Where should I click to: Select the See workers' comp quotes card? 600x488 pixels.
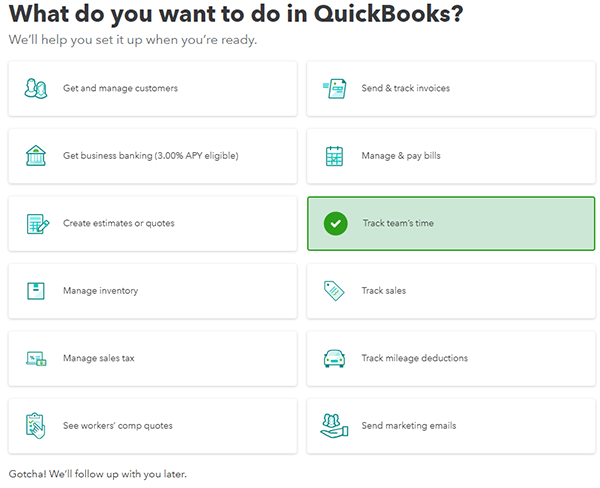click(x=153, y=426)
